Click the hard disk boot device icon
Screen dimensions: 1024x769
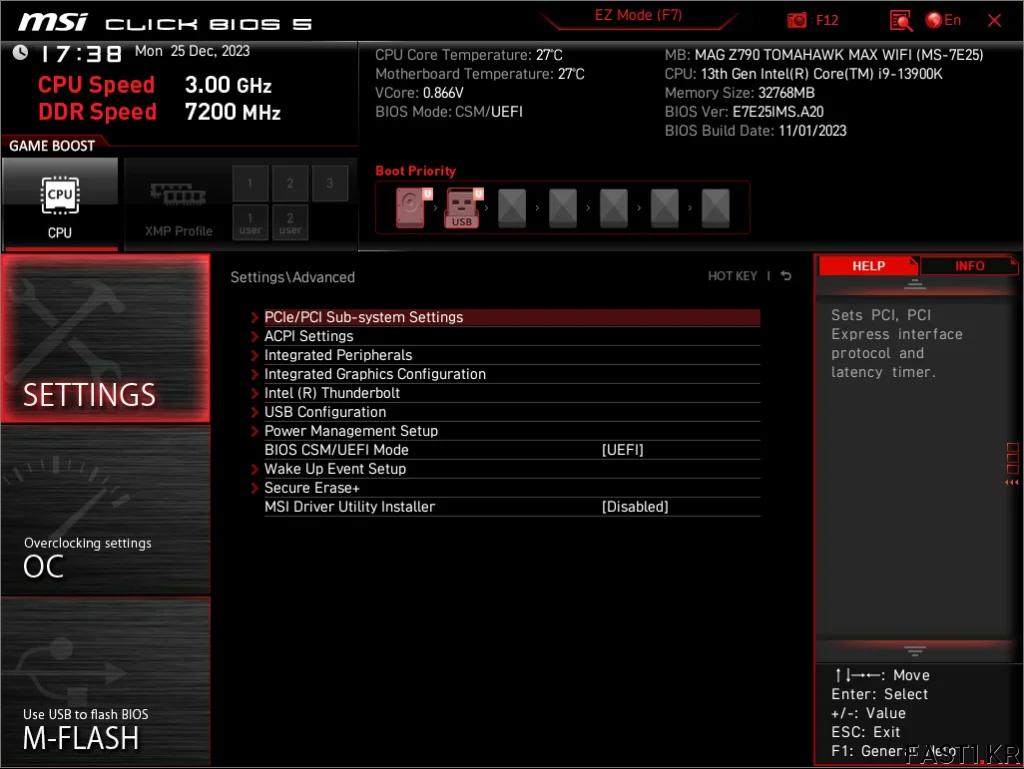[413, 208]
